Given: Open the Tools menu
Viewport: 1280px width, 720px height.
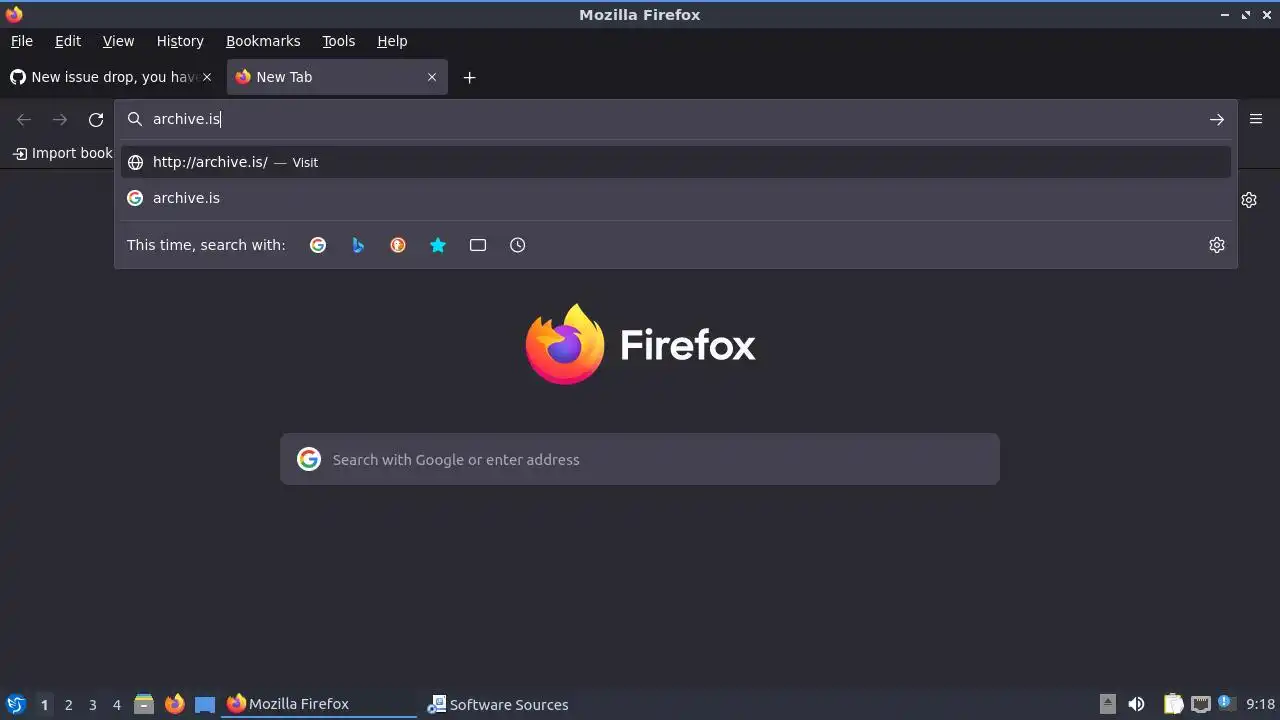Looking at the screenshot, I should [339, 41].
